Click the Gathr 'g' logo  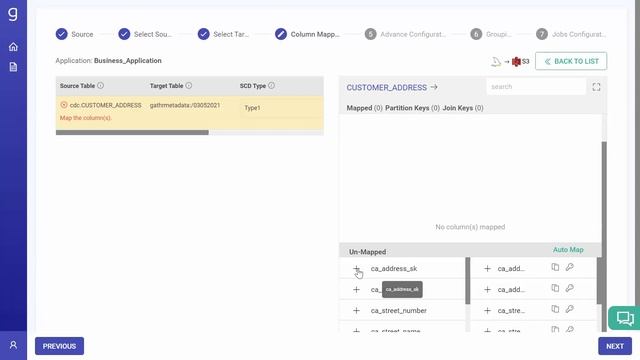pos(13,14)
